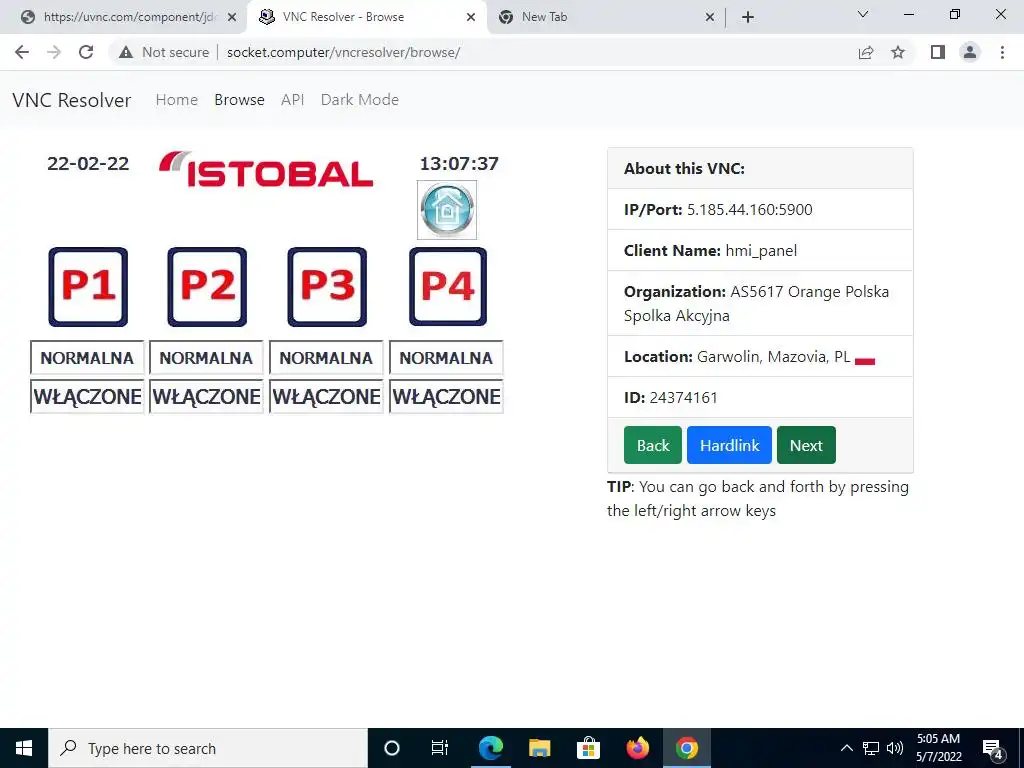The height and width of the screenshot is (768, 1024).
Task: Click NORMALNA under P2
Action: [206, 358]
